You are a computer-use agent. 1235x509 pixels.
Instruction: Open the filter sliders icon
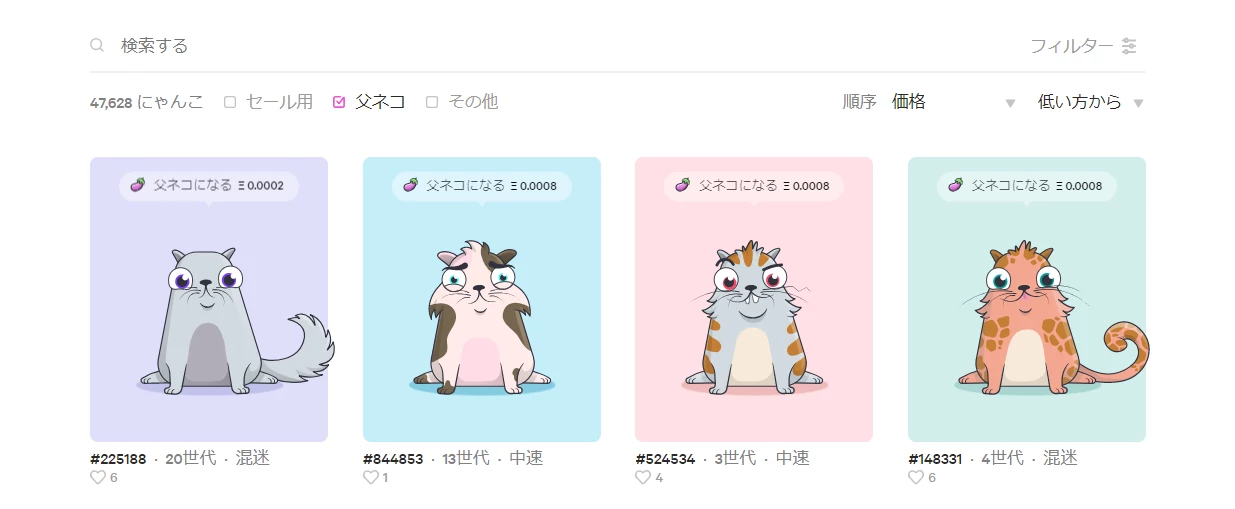(1129, 46)
